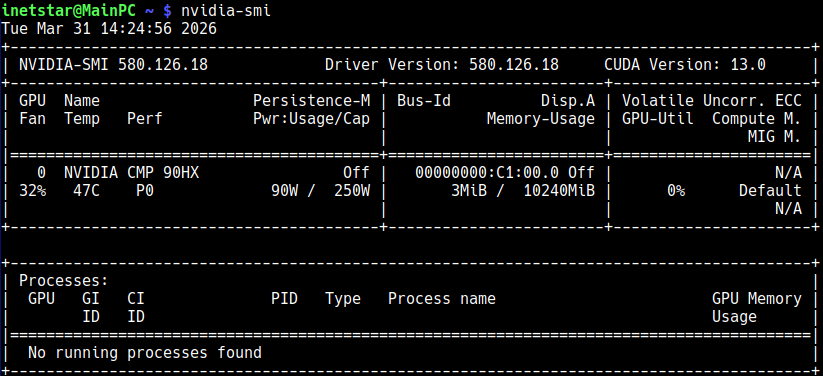
Task: Click the Bus-Id column header
Action: [x=424, y=101]
